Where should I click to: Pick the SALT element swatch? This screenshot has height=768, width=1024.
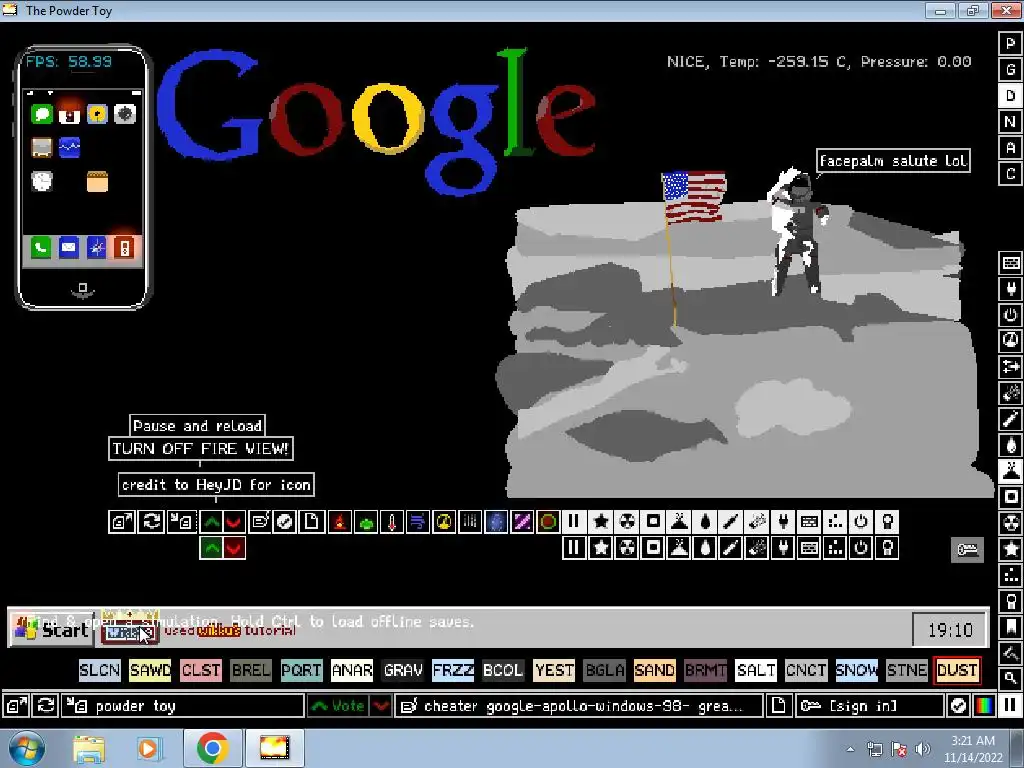pos(756,670)
